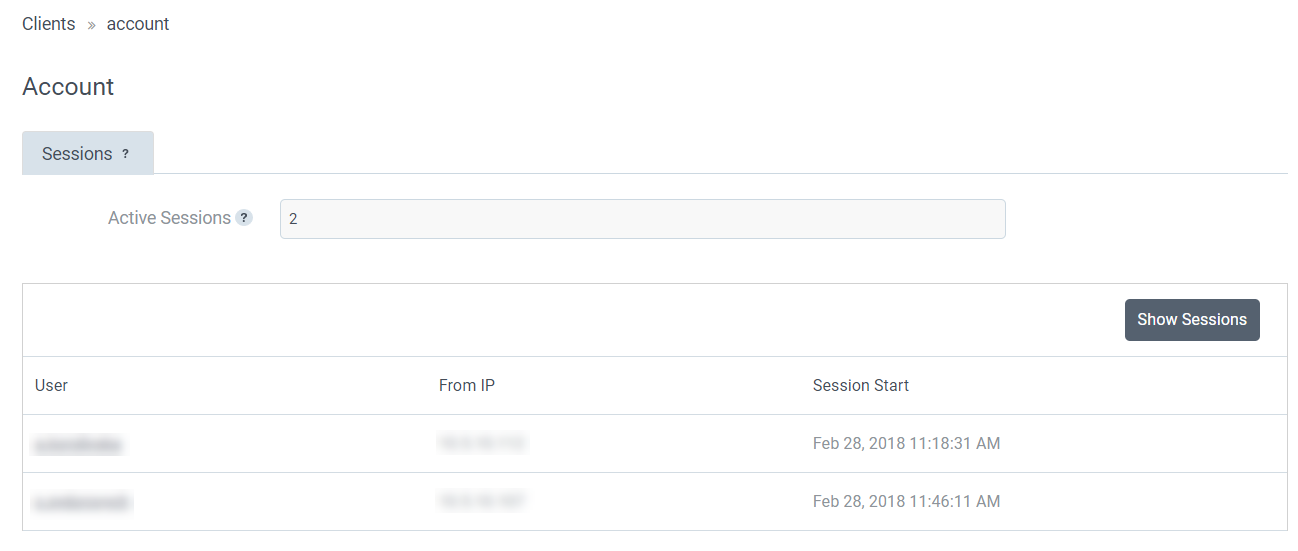Select the account breadcrumb item

click(138, 24)
